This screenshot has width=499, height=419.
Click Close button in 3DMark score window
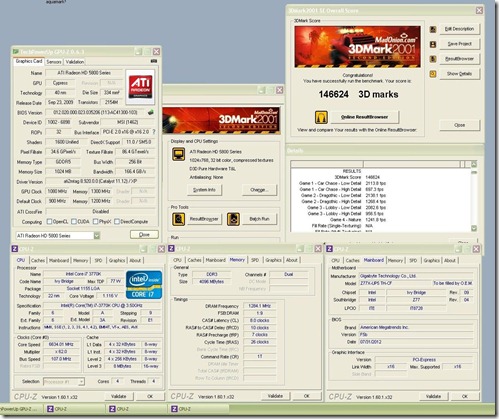[460, 125]
